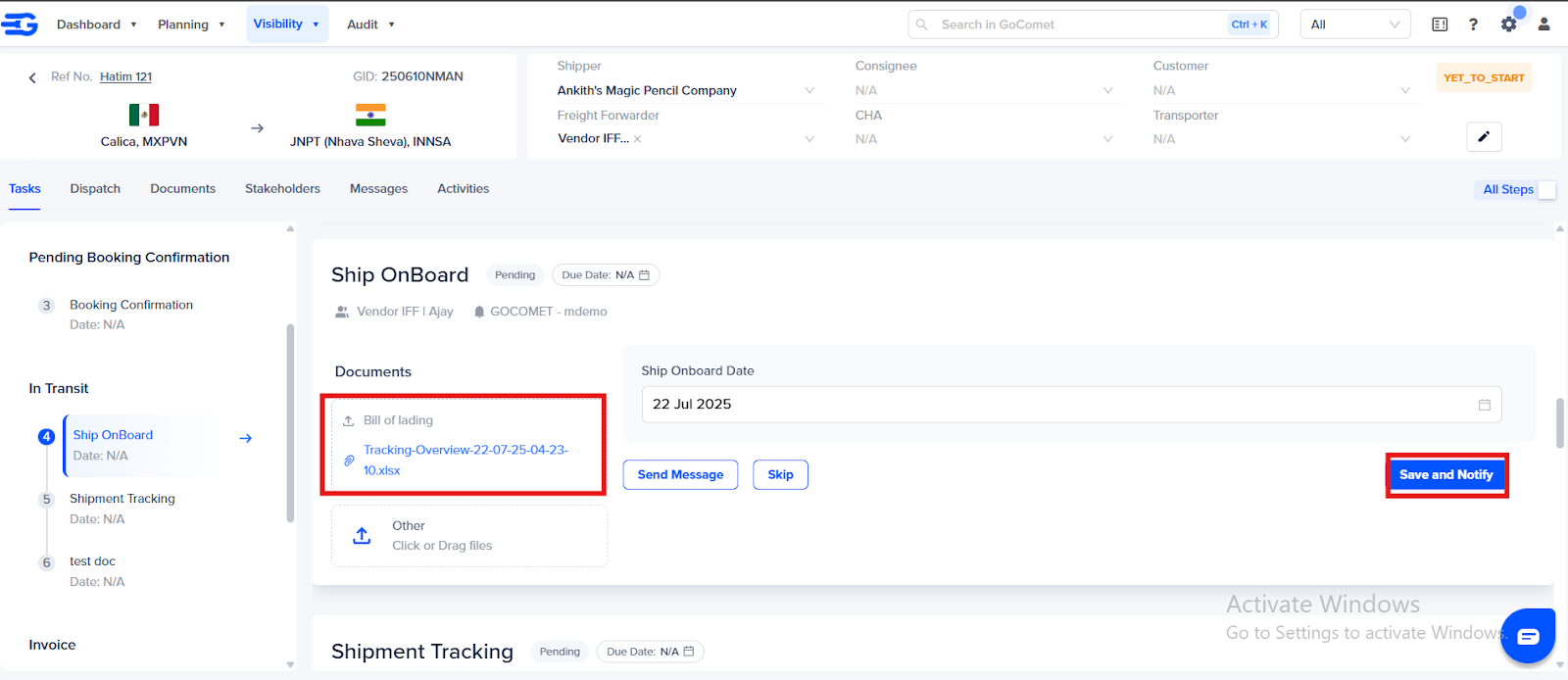Open the Planning menu

(191, 24)
